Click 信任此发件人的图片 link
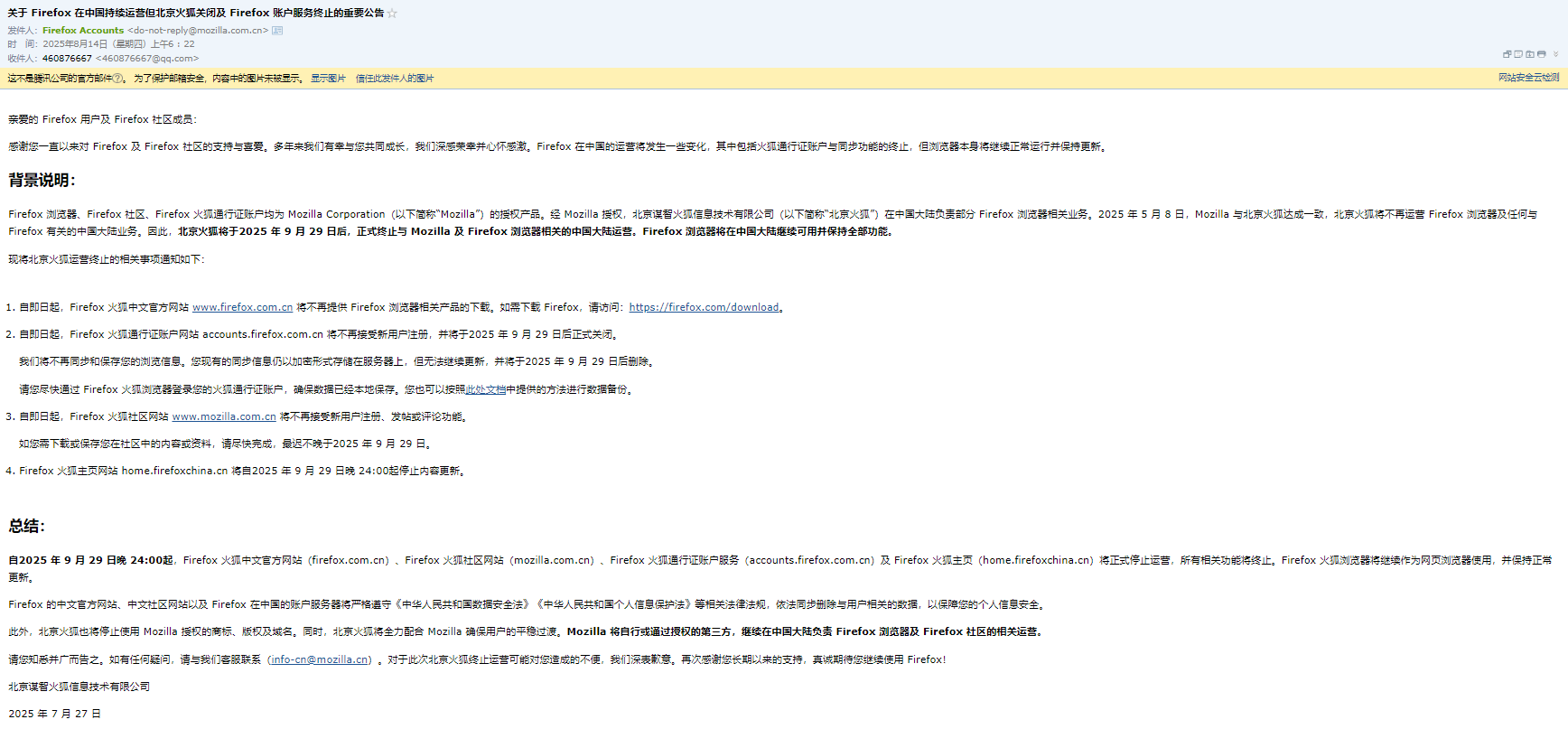The width and height of the screenshot is (1568, 729). pyautogui.click(x=395, y=79)
